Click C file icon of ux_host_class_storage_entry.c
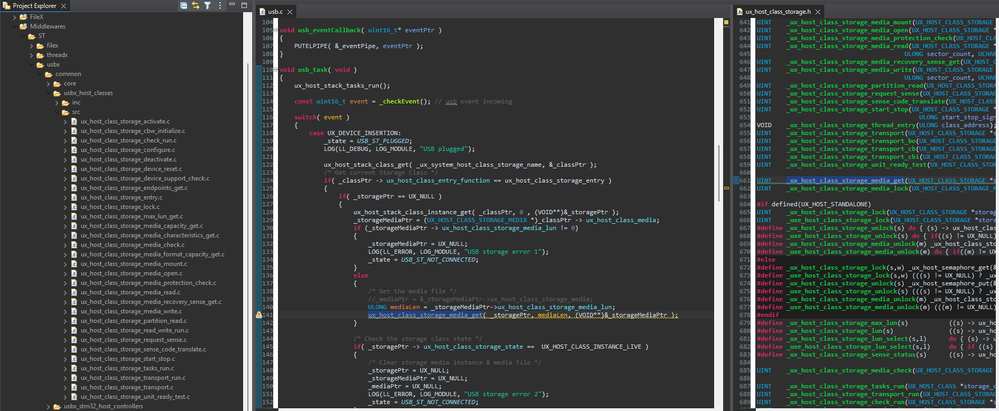Viewport: 999px width, 411px height. click(x=74, y=198)
